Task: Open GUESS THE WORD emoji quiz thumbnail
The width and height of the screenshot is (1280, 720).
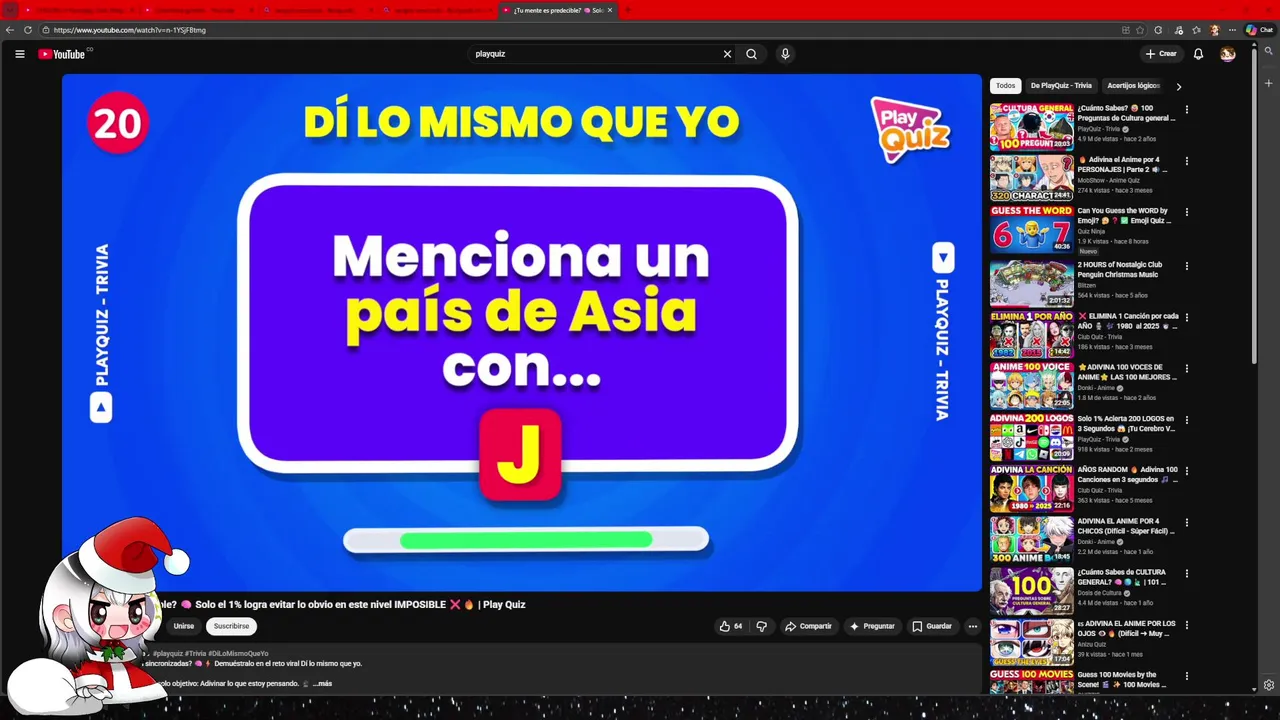Action: coord(1032,229)
